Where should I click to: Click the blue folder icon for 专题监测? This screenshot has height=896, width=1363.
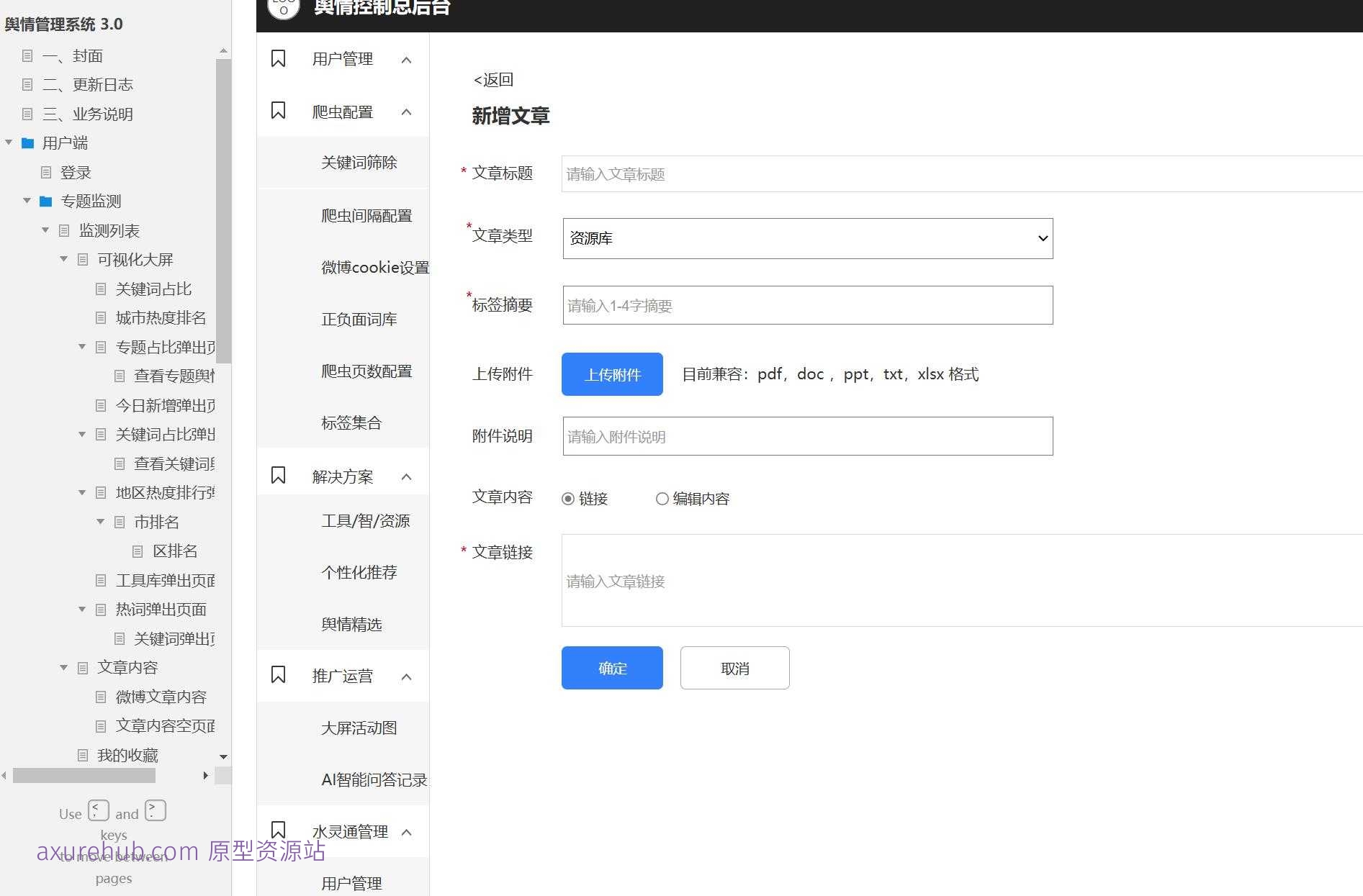coord(46,202)
